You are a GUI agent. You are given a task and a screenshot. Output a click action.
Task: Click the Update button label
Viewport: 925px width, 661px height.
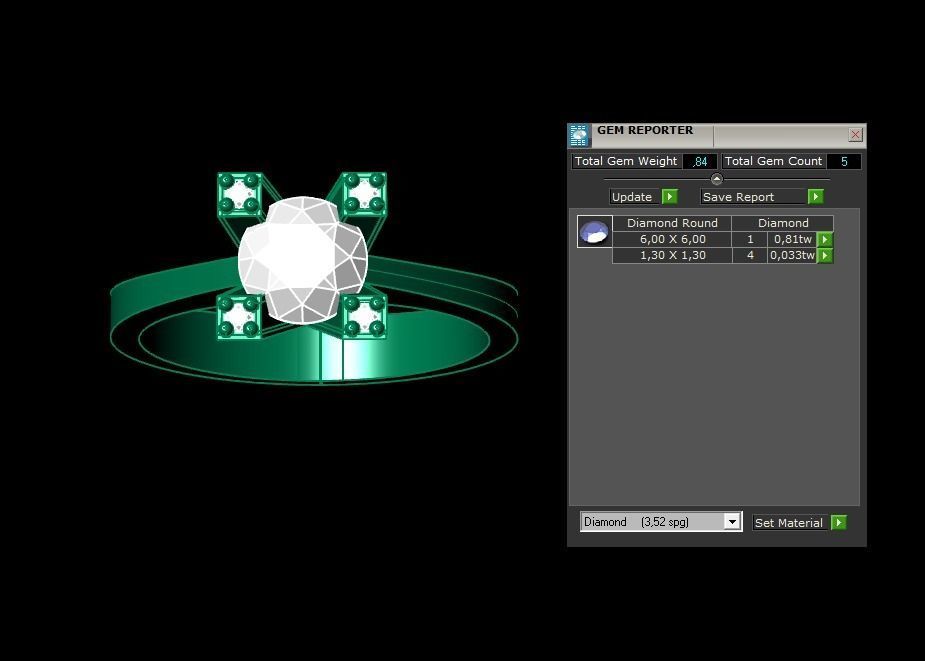coord(635,197)
